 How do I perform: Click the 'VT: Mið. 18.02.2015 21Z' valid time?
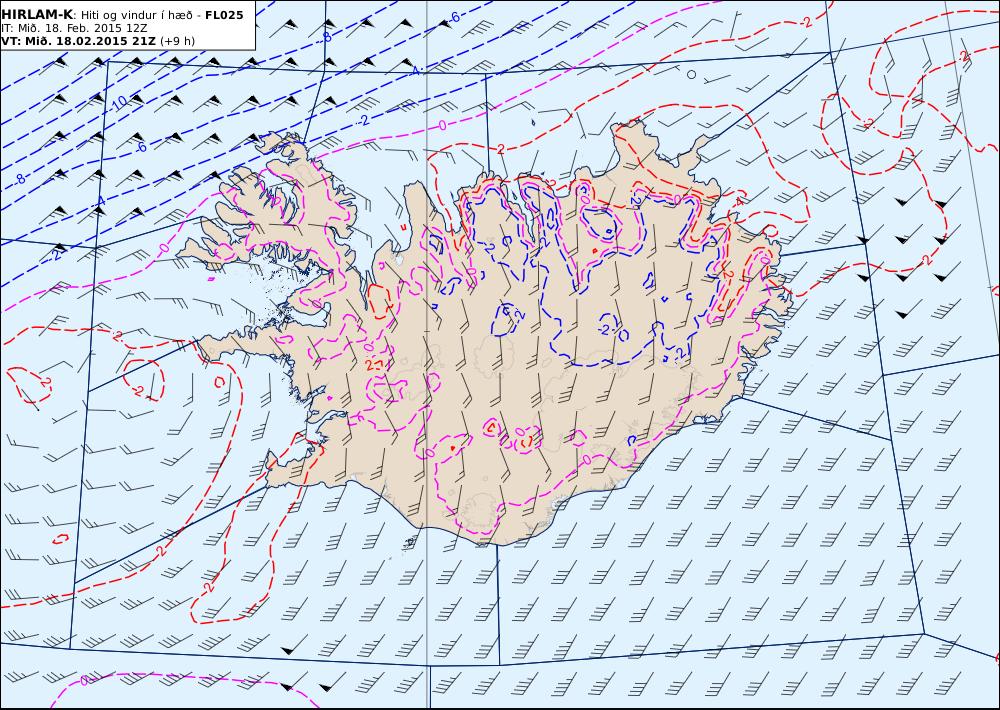coord(78,41)
